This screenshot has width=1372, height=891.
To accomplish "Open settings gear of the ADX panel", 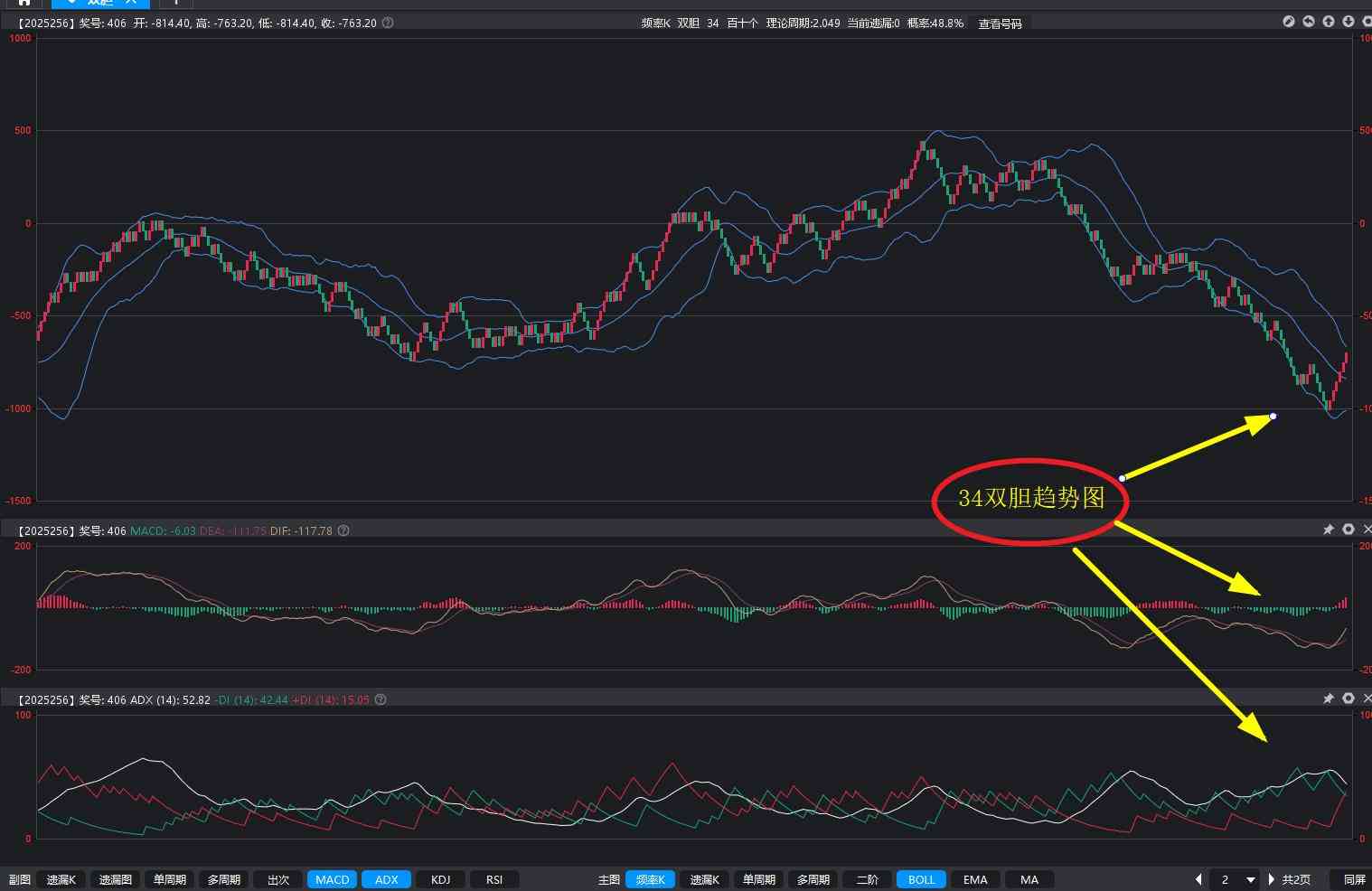I will [x=1349, y=699].
